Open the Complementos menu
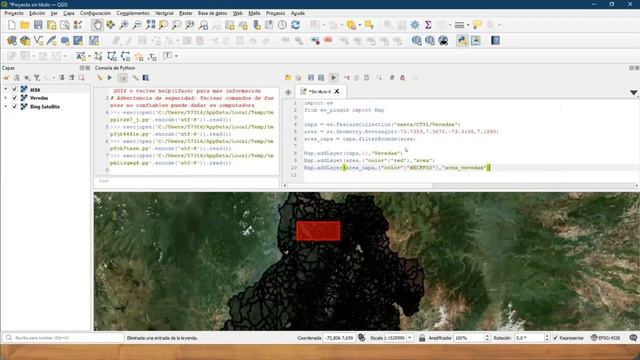Image resolution: width=640 pixels, height=360 pixels. [x=133, y=13]
